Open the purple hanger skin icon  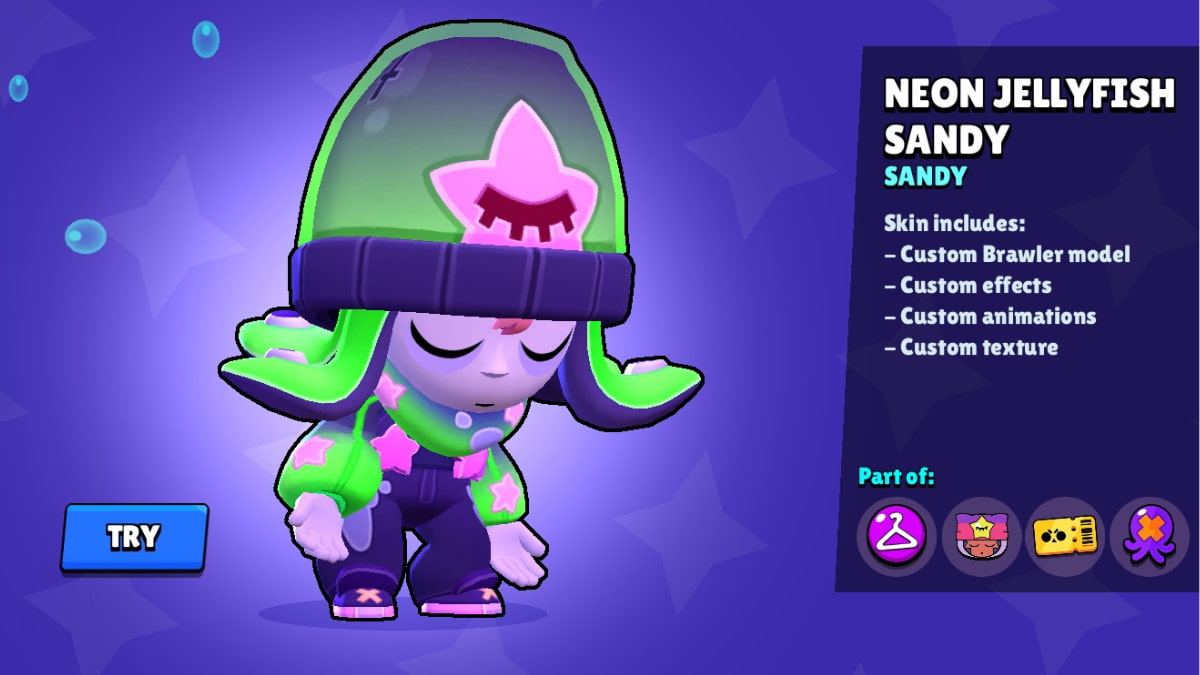tap(896, 537)
